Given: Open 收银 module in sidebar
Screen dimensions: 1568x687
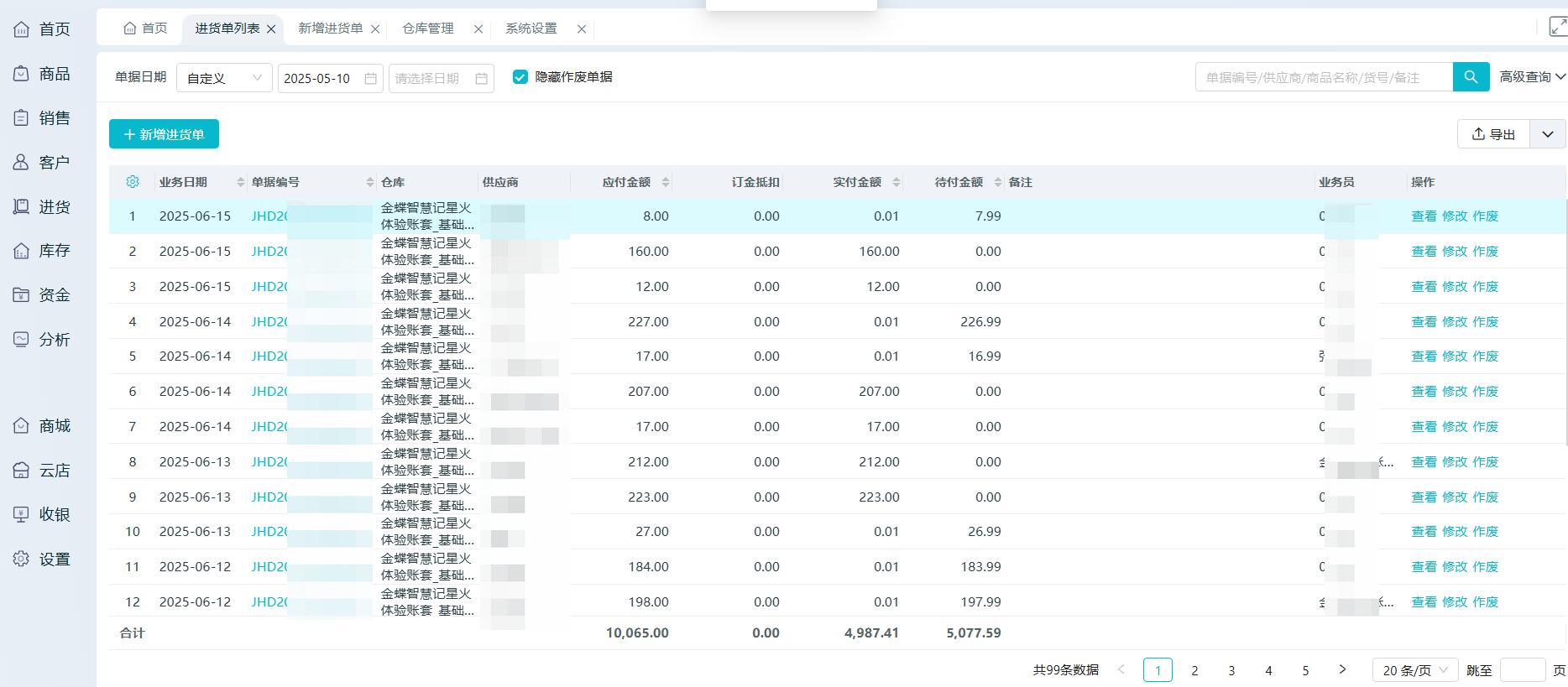Looking at the screenshot, I should point(42,514).
